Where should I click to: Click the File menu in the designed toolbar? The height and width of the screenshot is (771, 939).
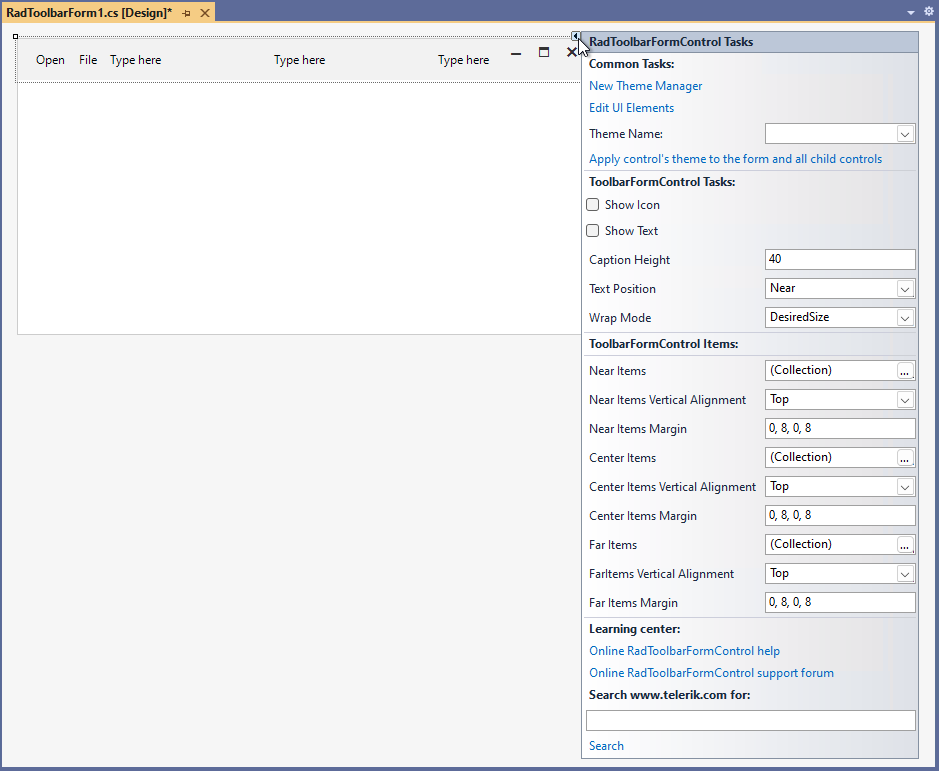point(87,60)
